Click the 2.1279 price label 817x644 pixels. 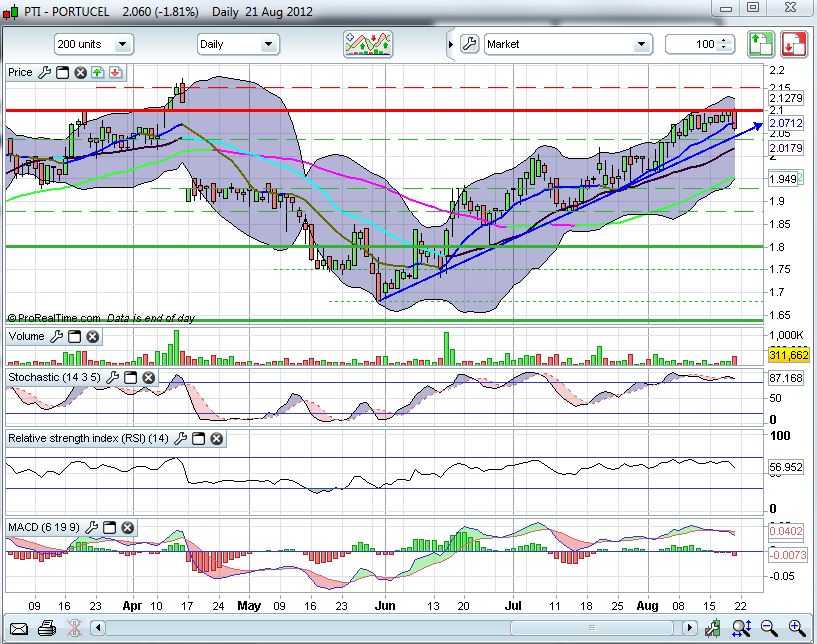click(786, 98)
